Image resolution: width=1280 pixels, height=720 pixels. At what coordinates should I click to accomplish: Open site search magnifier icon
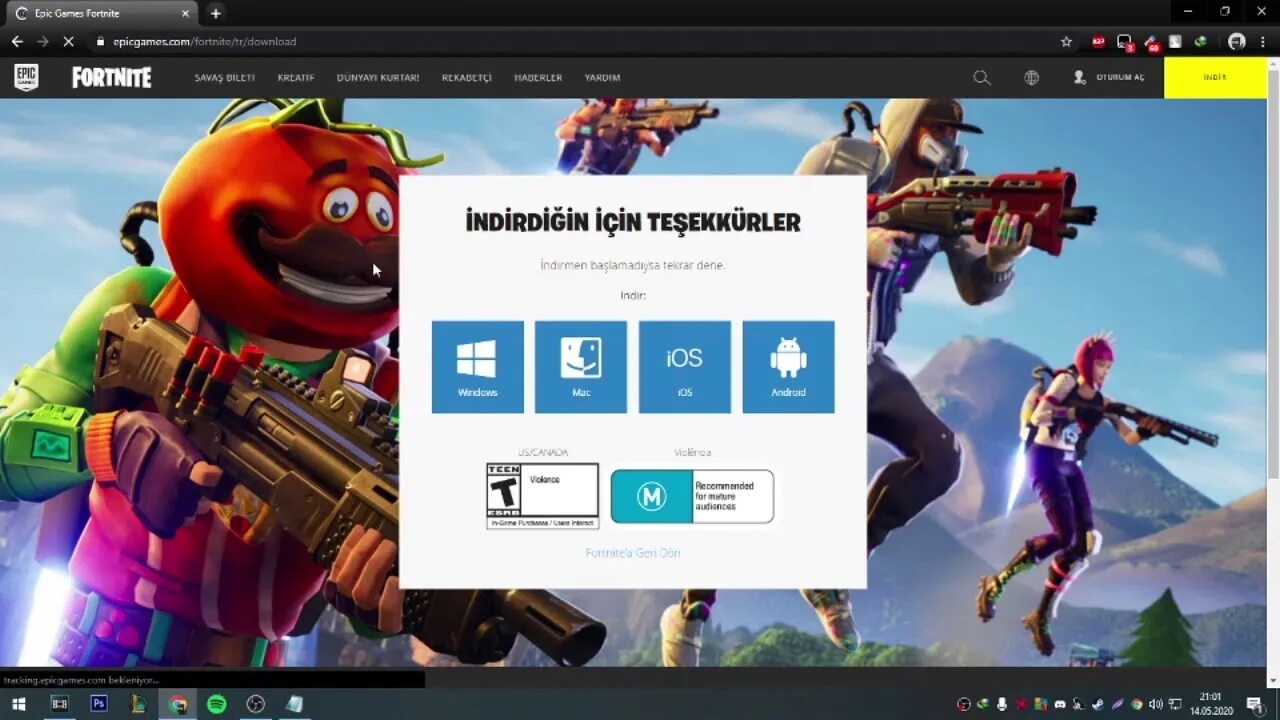(982, 77)
